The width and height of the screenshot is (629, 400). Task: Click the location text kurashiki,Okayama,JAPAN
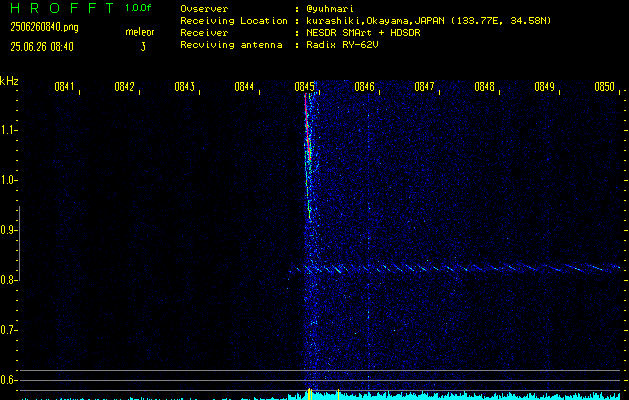pos(375,21)
